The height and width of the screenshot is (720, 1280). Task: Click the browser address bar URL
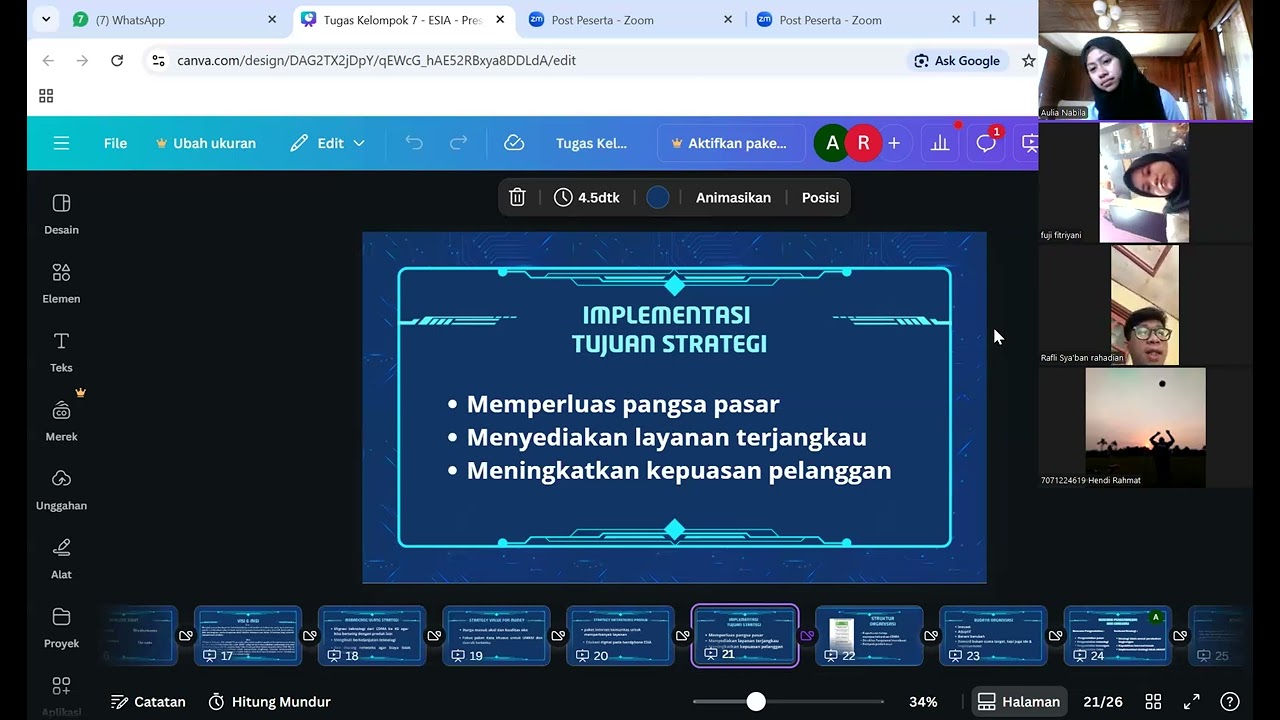click(x=376, y=60)
